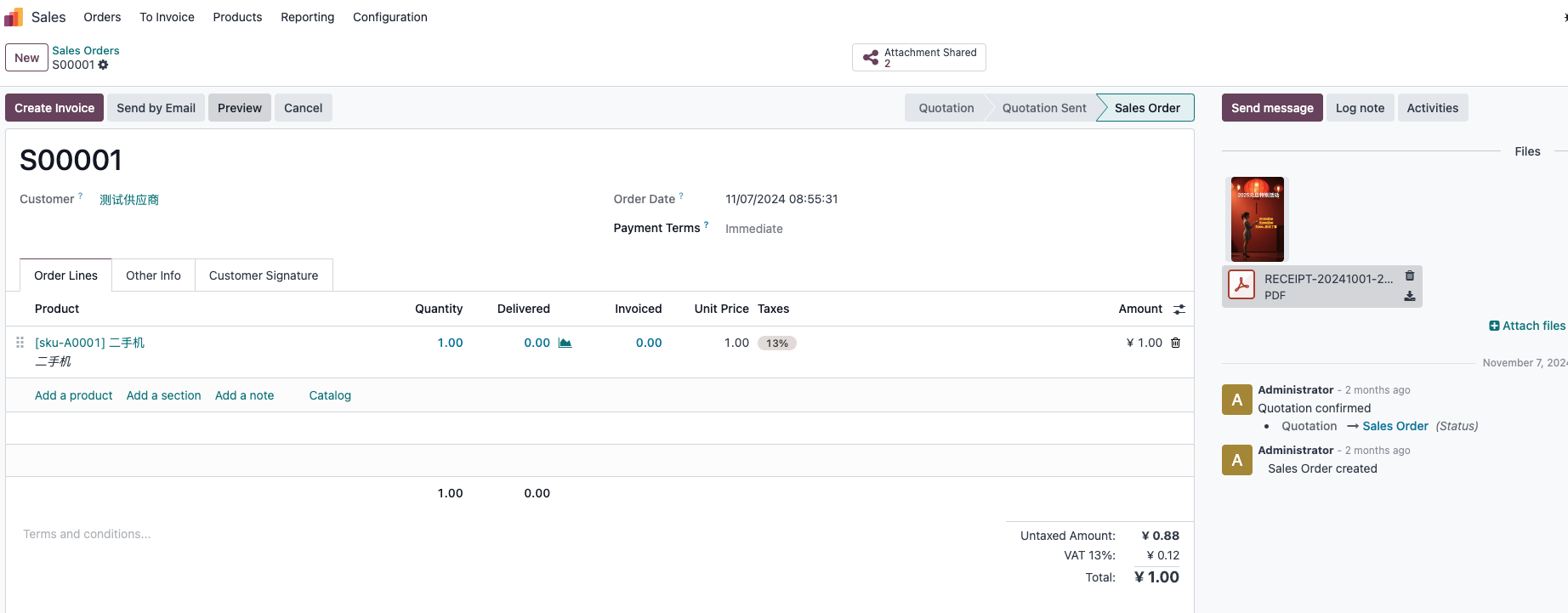Open the Orders menu

tap(102, 17)
